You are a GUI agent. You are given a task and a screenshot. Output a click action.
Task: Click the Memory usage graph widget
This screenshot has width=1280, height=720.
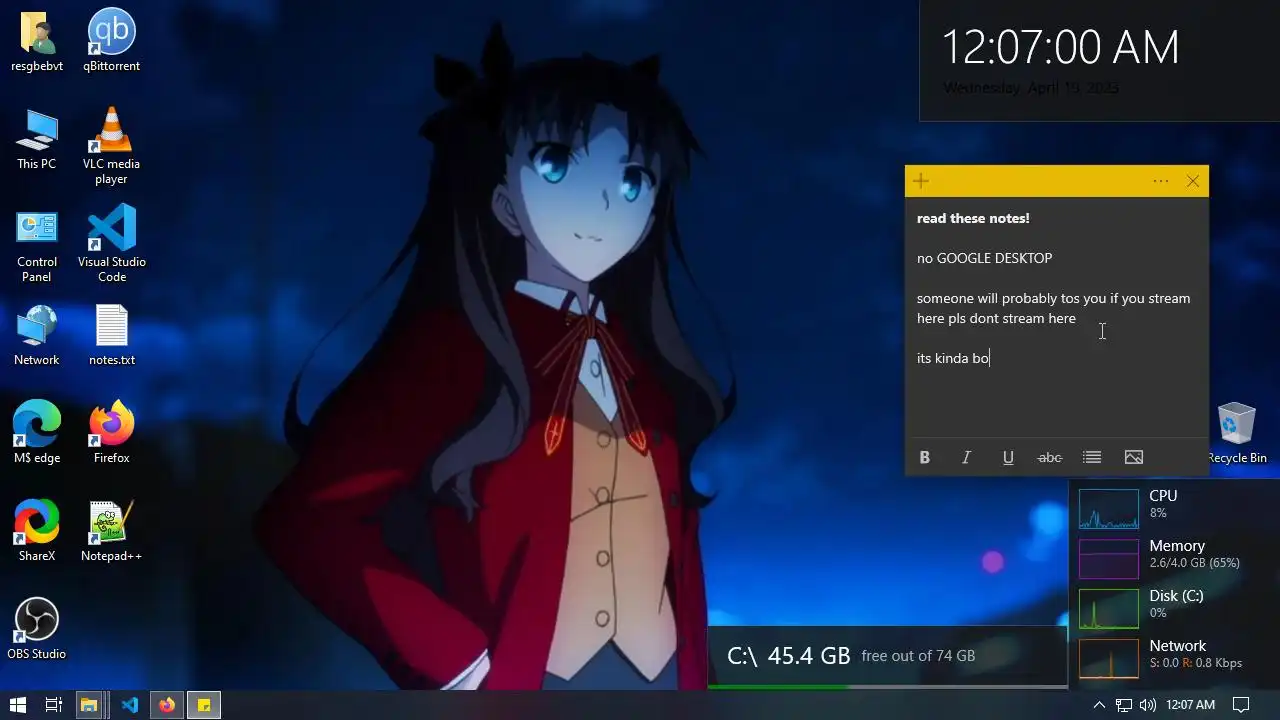tap(1108, 558)
